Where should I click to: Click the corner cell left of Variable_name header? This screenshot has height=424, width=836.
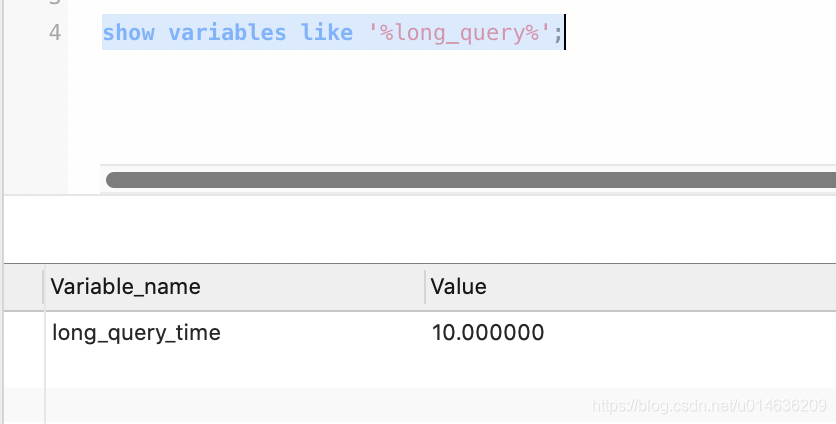(23, 287)
